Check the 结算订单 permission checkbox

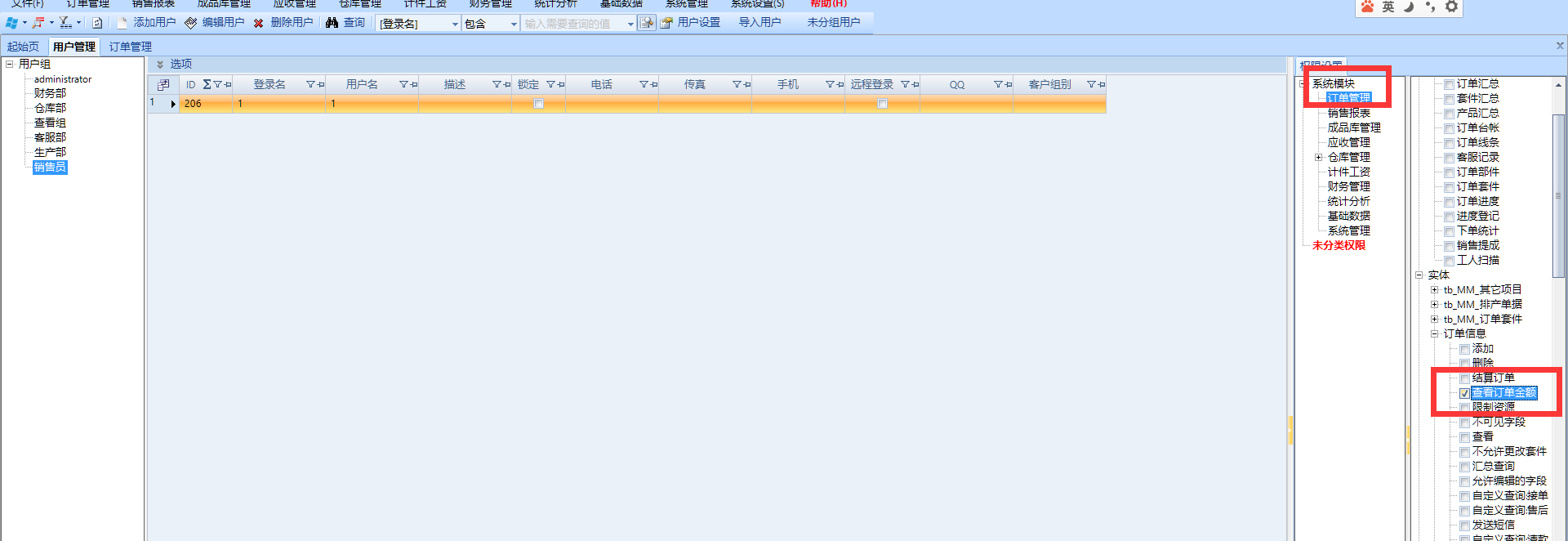tap(1464, 378)
